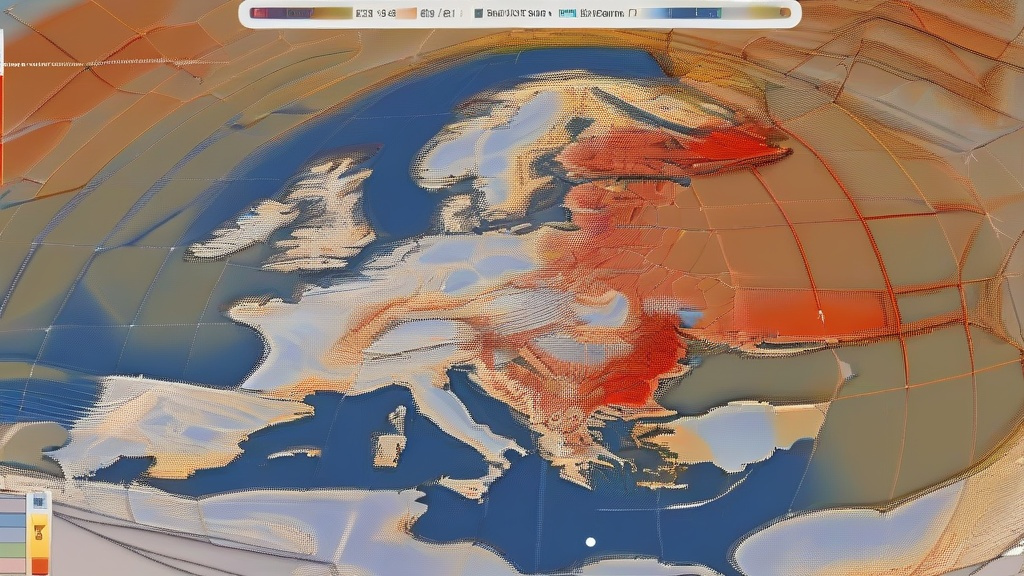
Task: Choose the green swatch in bottom-left legend
Action: [12, 549]
